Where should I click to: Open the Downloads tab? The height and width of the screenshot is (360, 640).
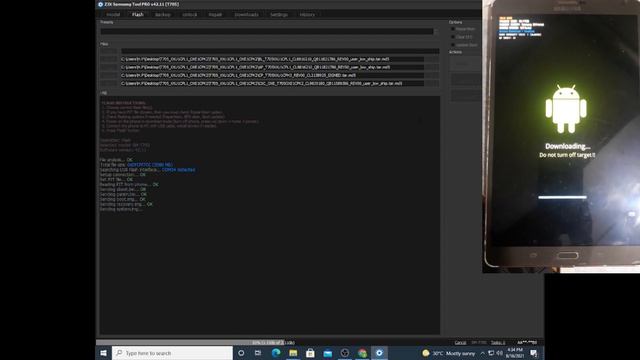[246, 15]
